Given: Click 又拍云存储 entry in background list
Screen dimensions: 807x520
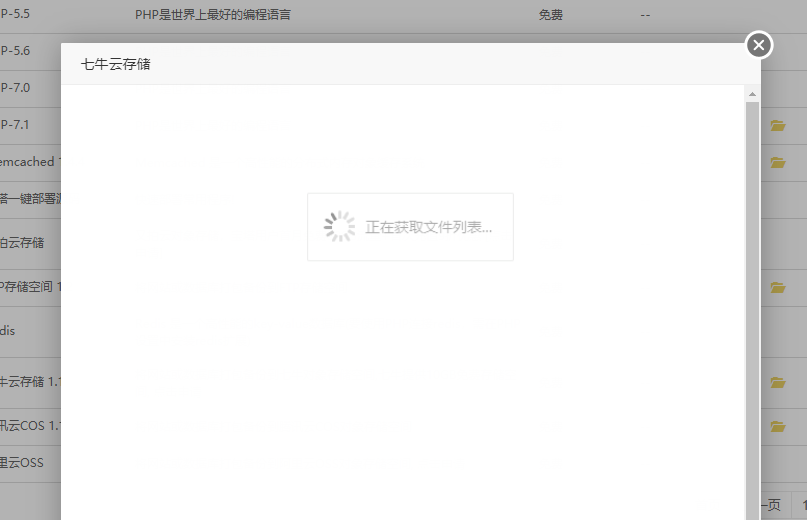Looking at the screenshot, I should pos(22,242).
